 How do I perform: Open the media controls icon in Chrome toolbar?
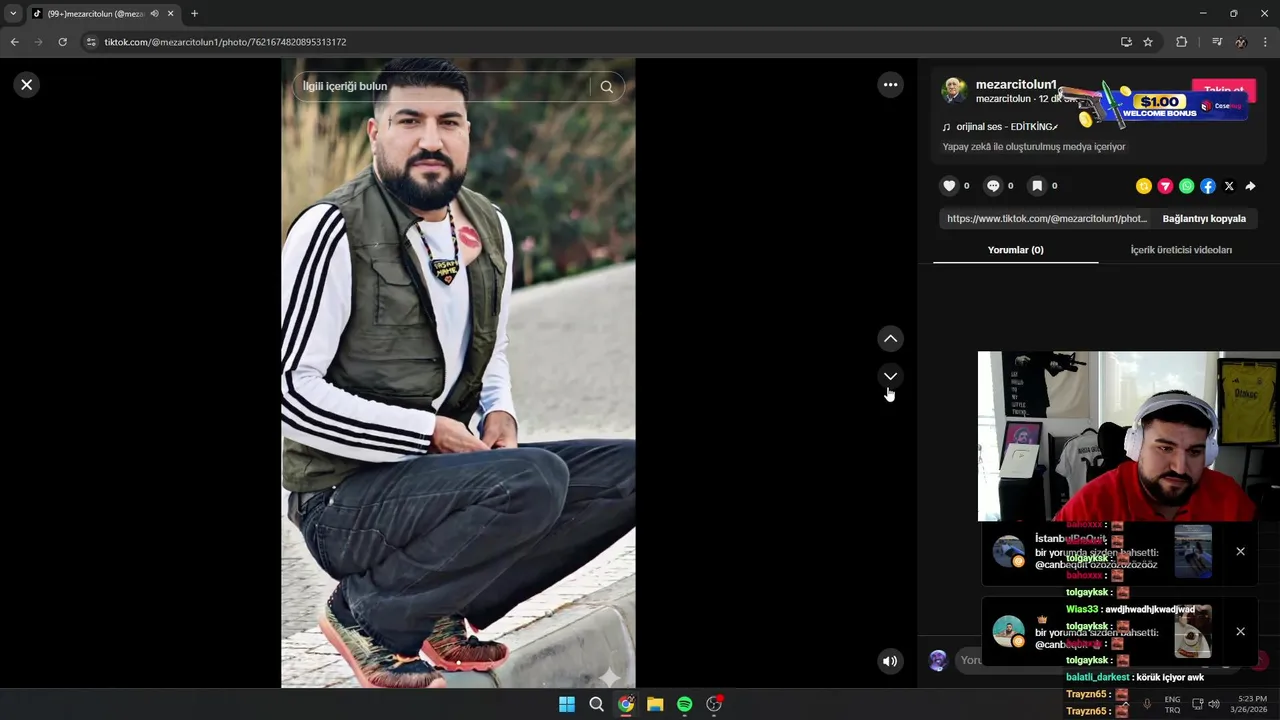click(x=1217, y=42)
